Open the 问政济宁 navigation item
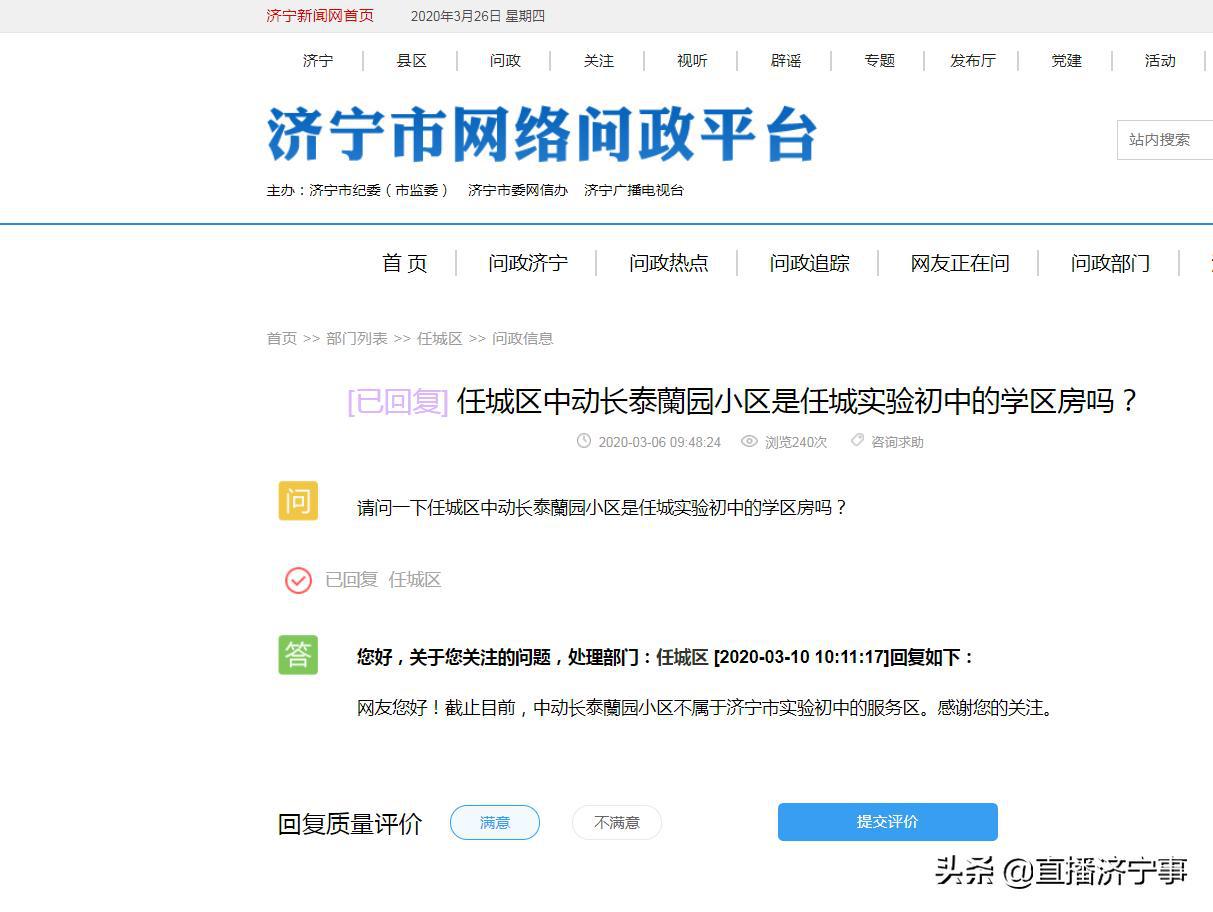The image size is (1213, 912). point(527,264)
